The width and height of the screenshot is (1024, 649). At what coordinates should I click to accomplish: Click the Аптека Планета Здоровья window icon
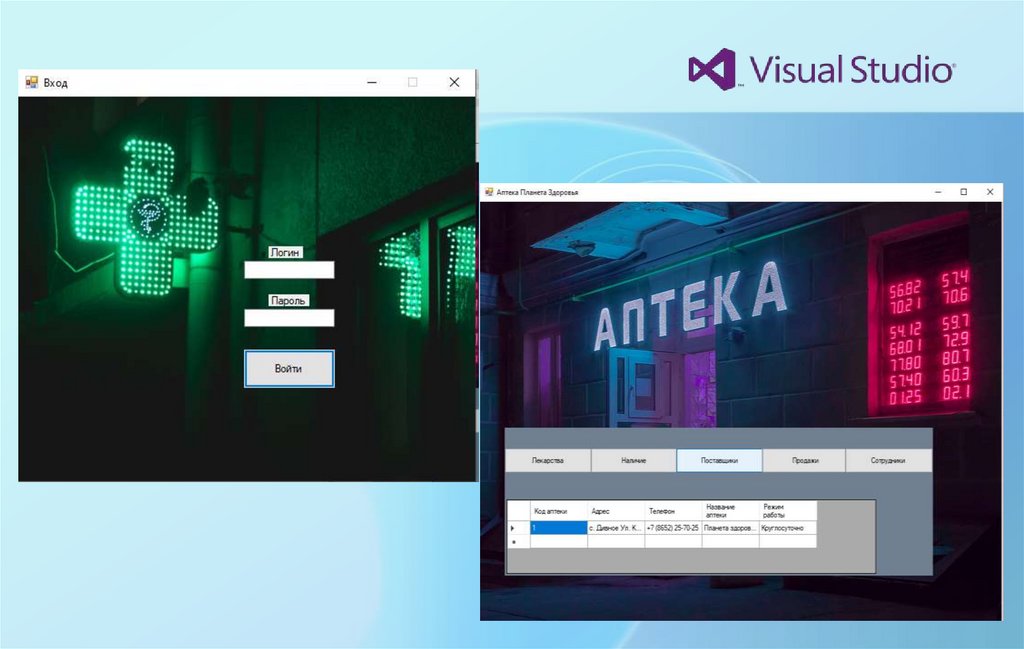pyautogui.click(x=488, y=192)
